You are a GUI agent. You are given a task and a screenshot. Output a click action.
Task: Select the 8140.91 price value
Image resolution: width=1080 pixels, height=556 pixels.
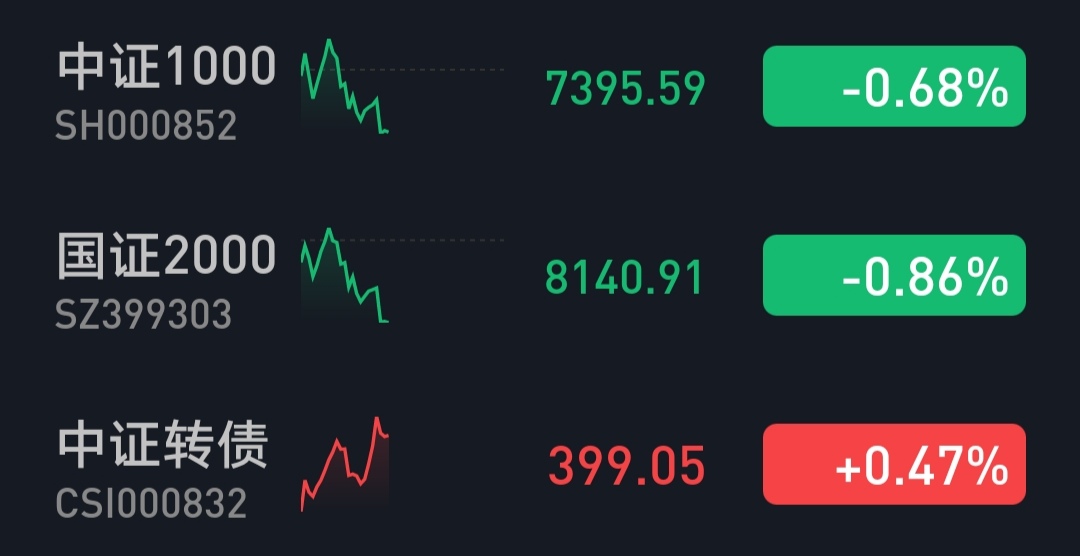[625, 277]
